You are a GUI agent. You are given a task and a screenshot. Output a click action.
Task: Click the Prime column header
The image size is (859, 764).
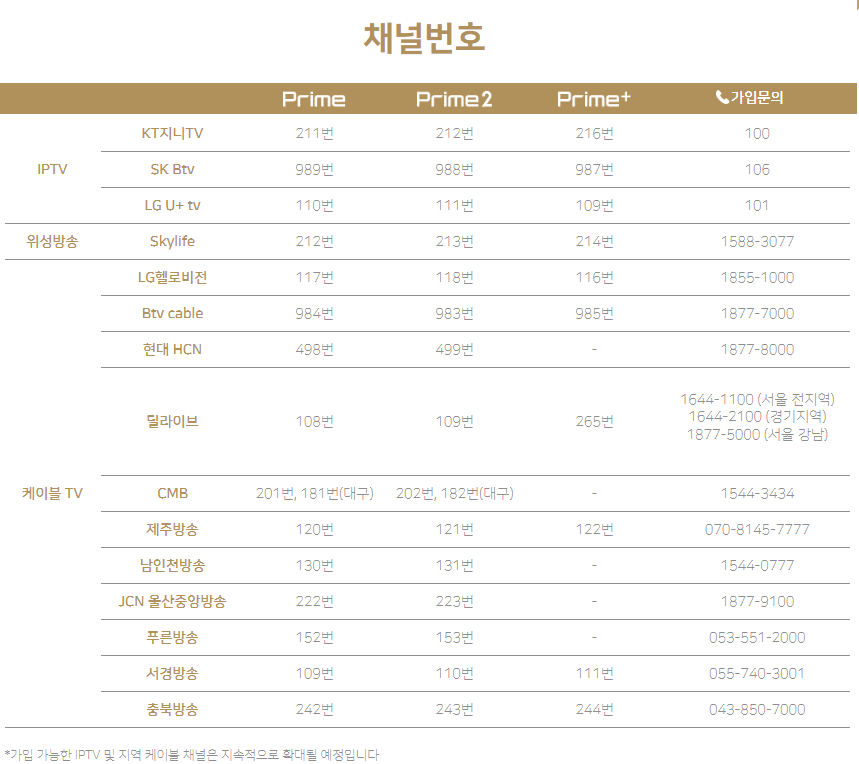(314, 99)
